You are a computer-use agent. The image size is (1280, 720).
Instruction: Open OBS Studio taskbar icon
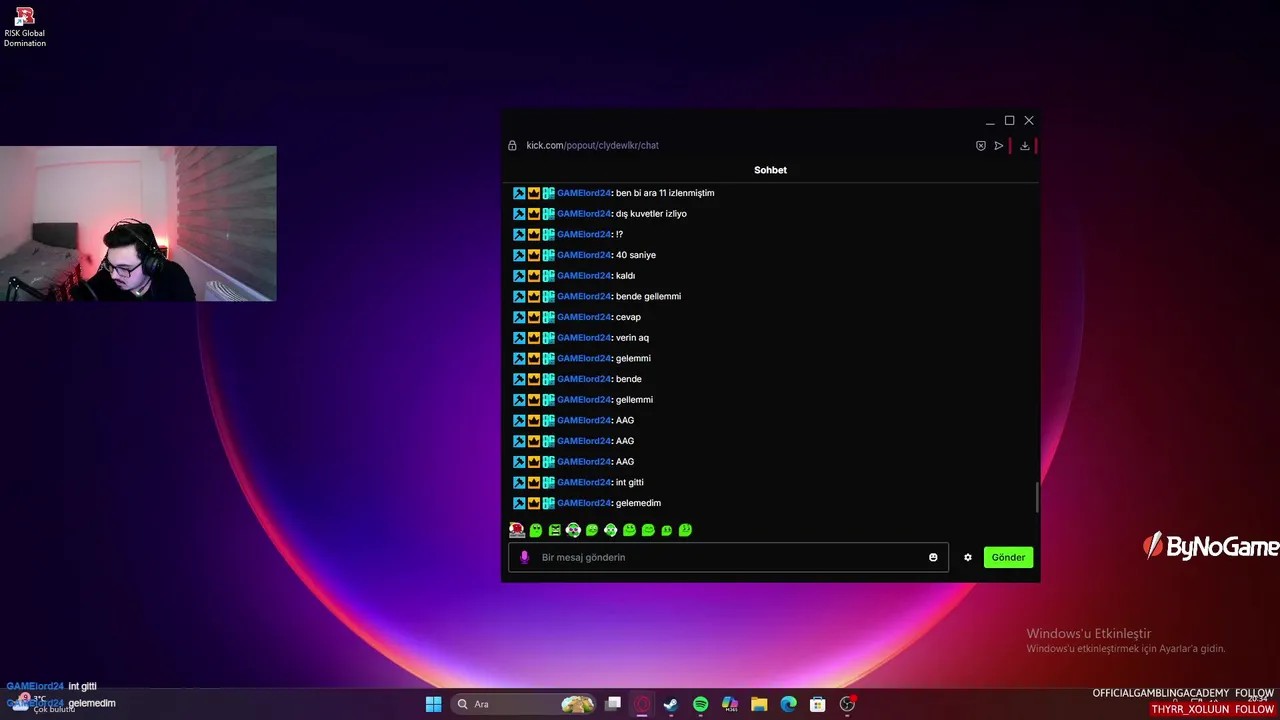847,704
